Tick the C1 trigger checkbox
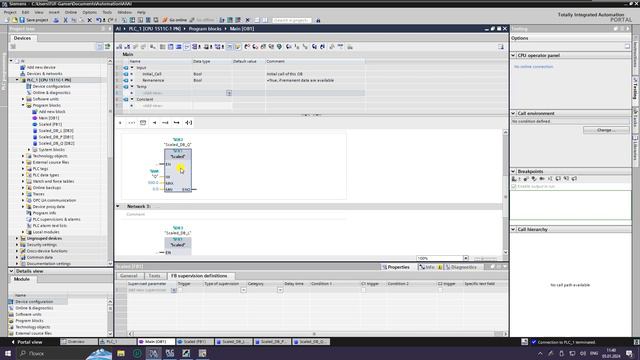Screen dimensions: 640x360 [x=363, y=290]
